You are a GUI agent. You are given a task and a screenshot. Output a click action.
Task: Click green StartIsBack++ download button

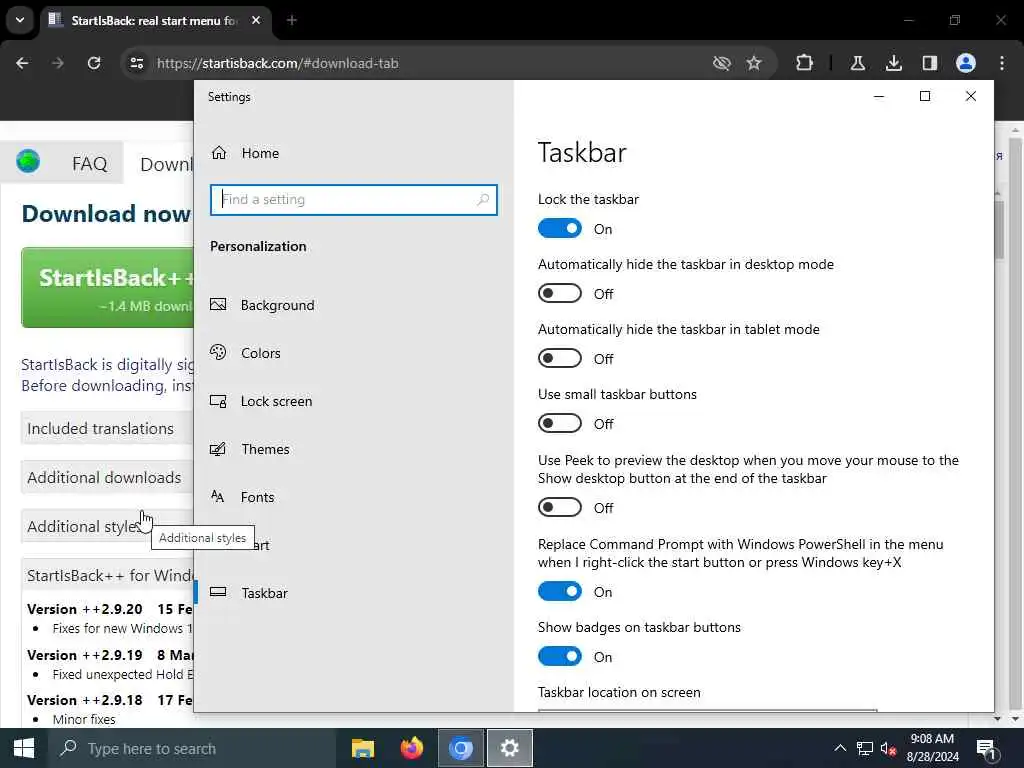coord(108,287)
